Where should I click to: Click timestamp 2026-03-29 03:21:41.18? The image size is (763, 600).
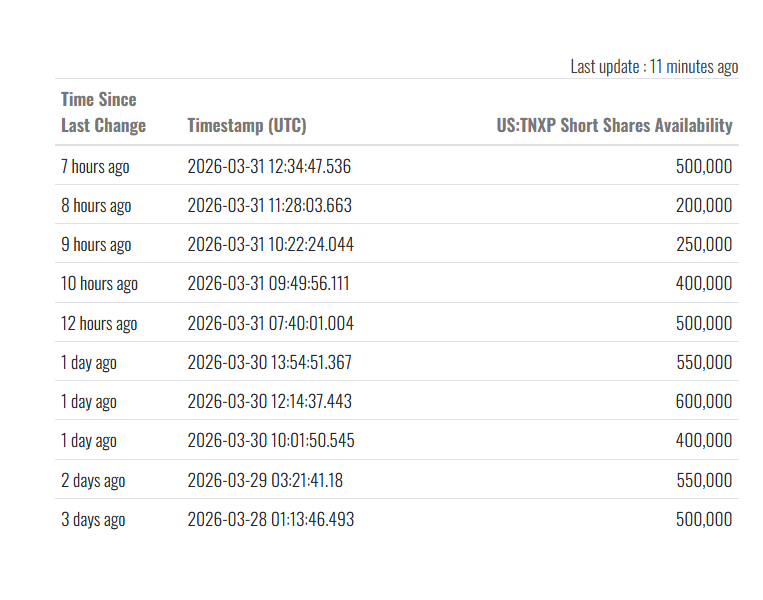click(265, 480)
